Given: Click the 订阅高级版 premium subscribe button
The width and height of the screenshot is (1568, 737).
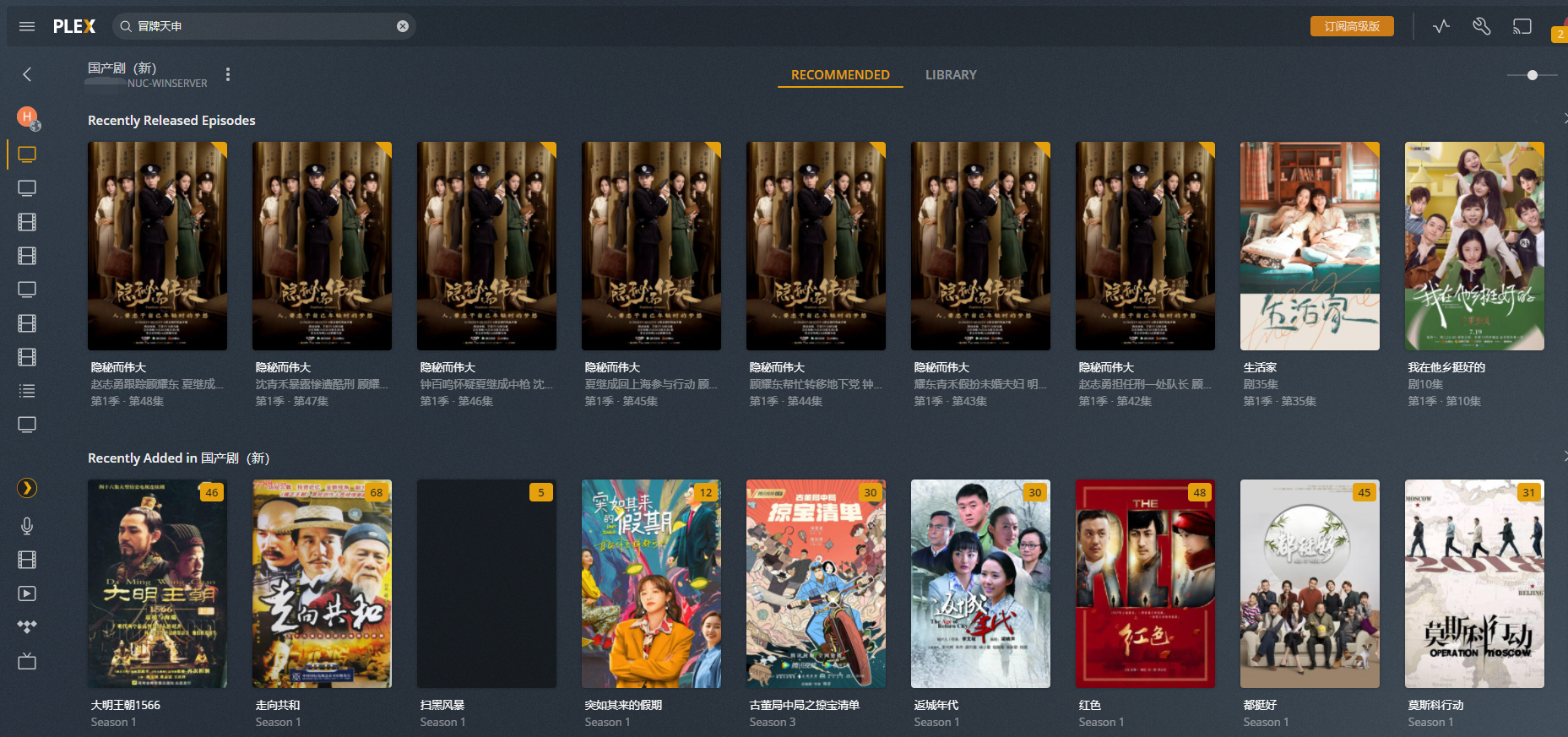Looking at the screenshot, I should pos(1352,26).
